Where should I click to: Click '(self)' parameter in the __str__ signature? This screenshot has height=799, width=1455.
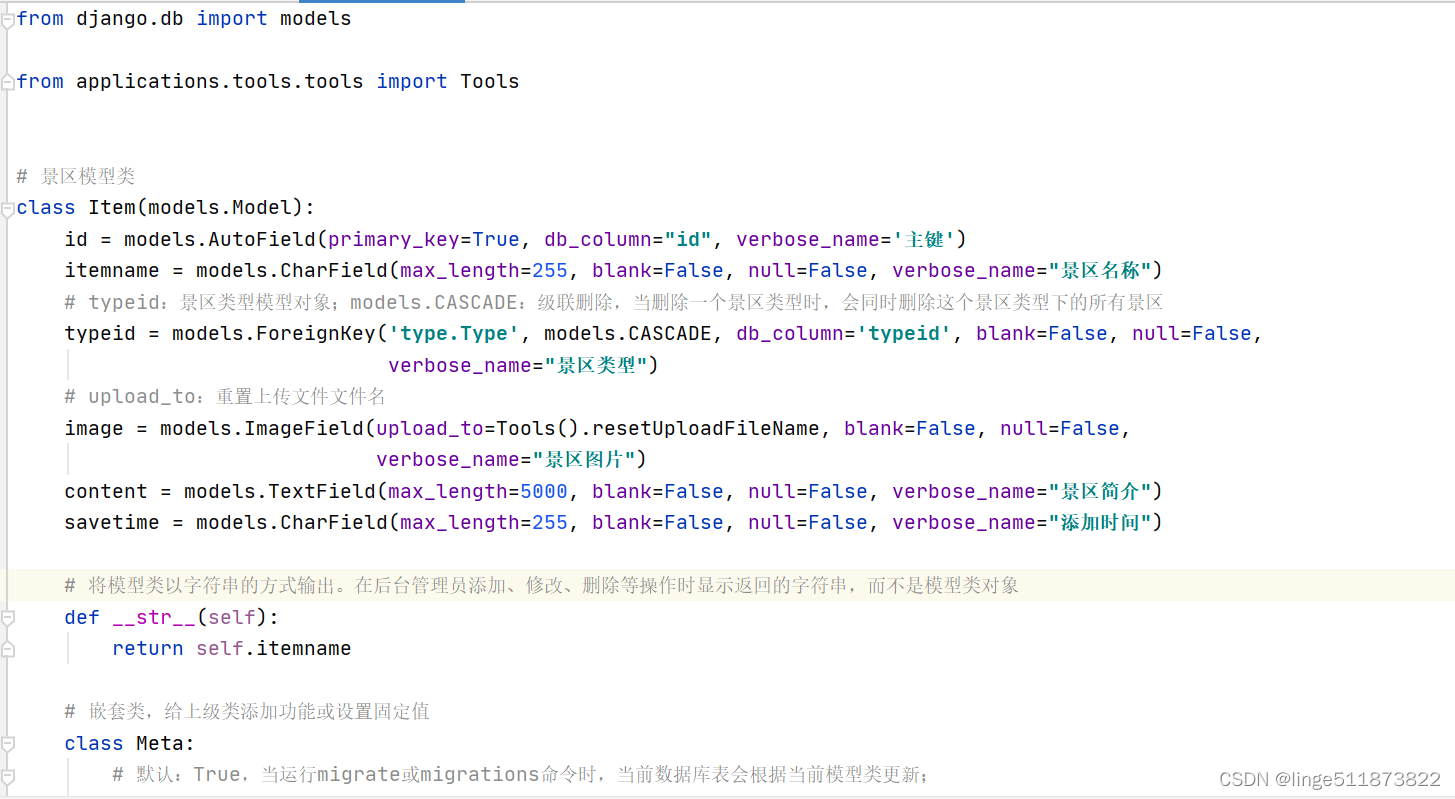pyautogui.click(x=232, y=618)
